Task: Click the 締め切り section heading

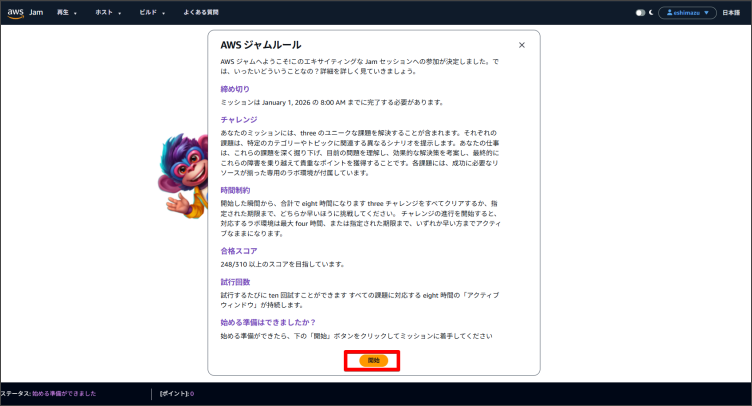Action: [x=235, y=89]
